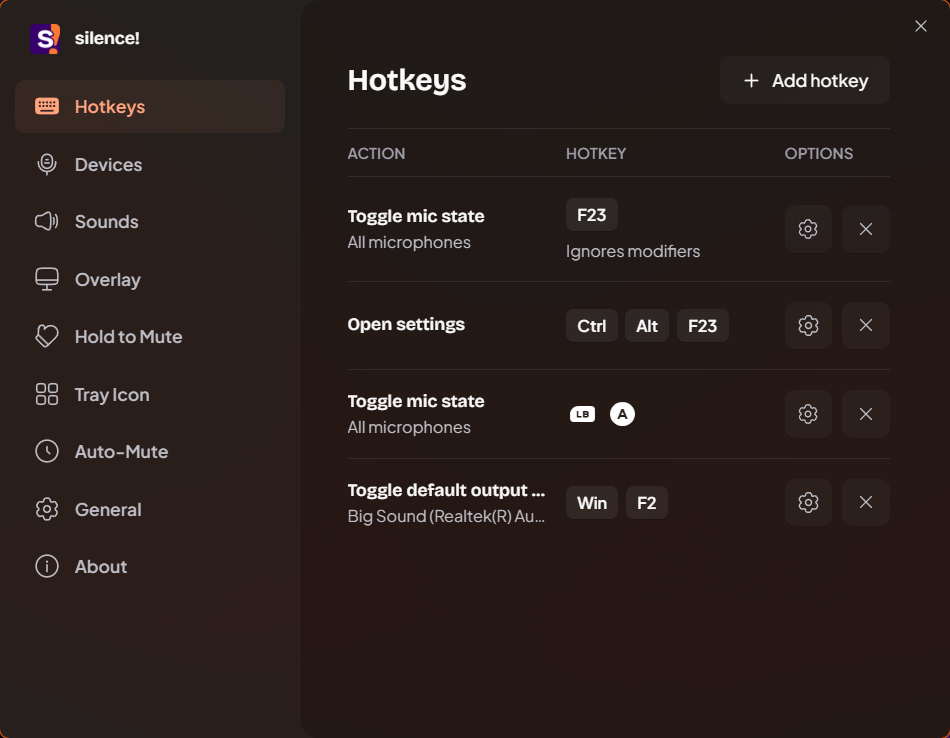The width and height of the screenshot is (950, 738).
Task: Add a new hotkey
Action: click(805, 80)
